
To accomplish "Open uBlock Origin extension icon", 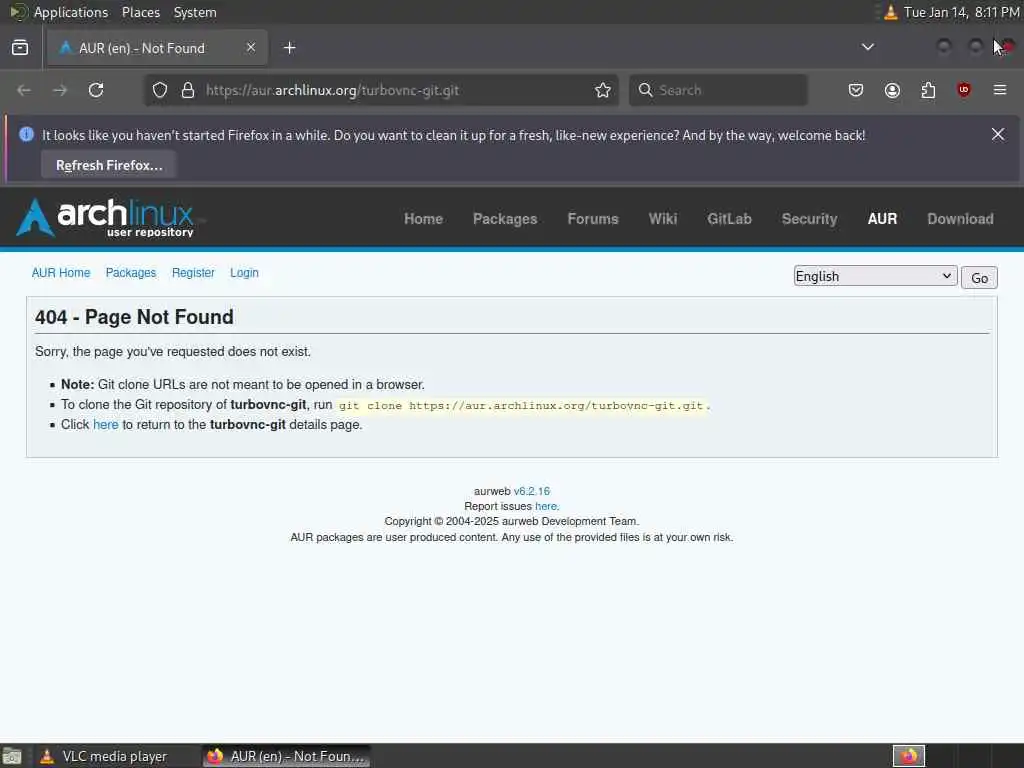I will pos(964,90).
